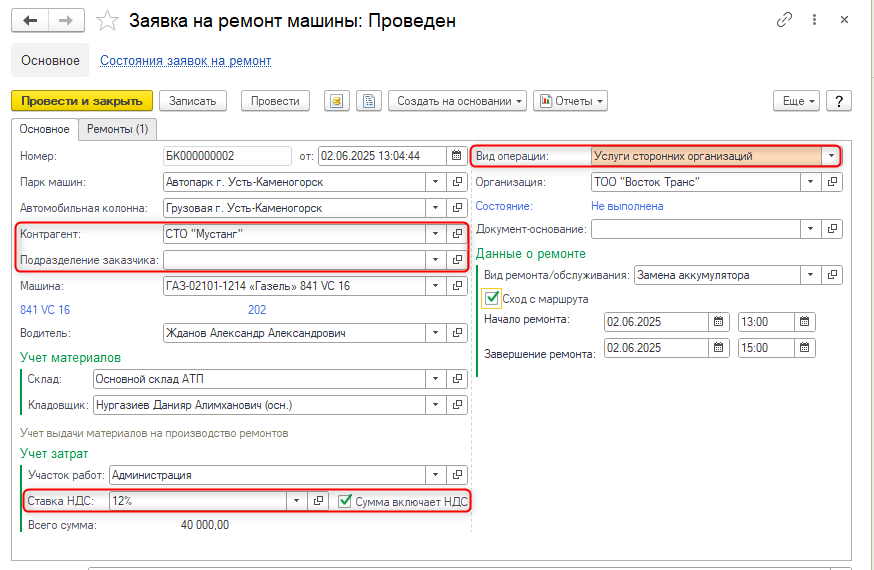
Task: Expand the Ставка НДС dropdown arrow
Action: tap(297, 501)
